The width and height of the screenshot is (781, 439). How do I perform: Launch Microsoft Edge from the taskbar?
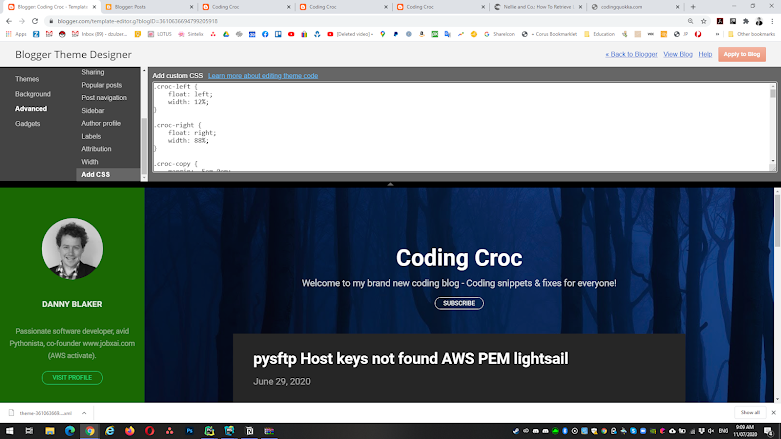(70, 431)
